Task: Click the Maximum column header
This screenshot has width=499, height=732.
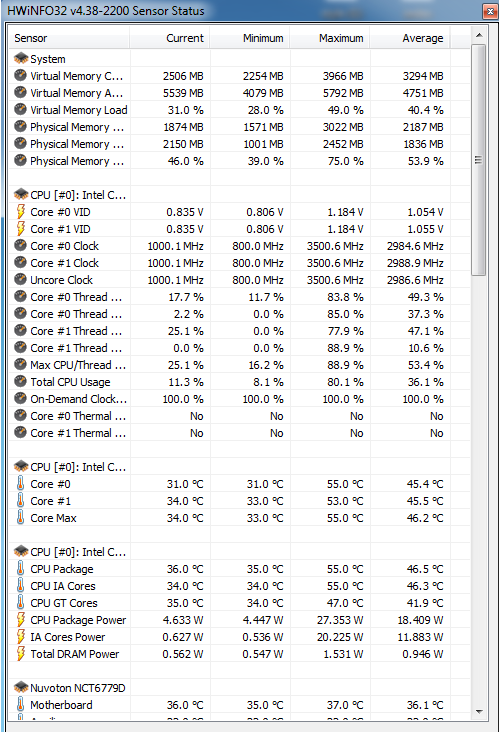Action: (330, 38)
